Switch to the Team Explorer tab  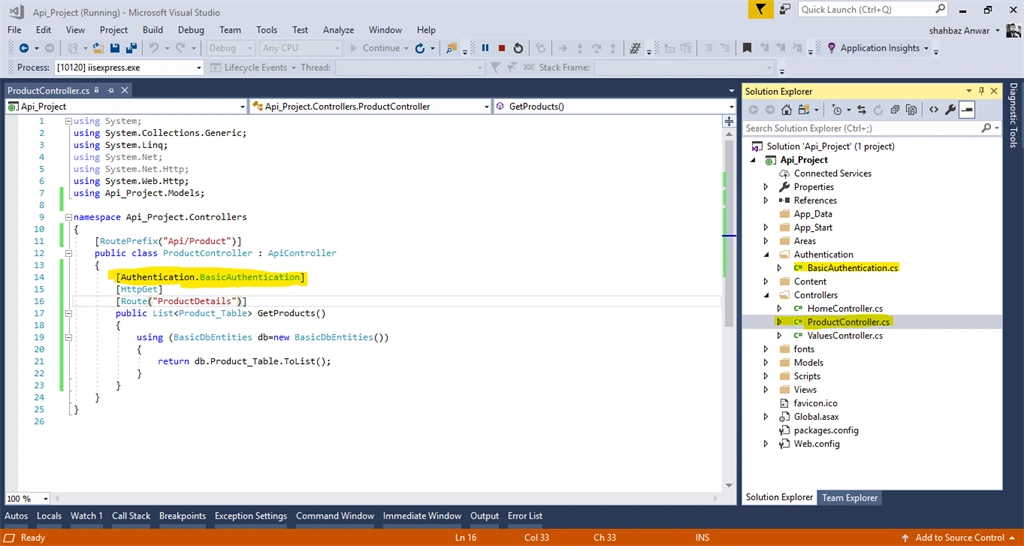[849, 498]
